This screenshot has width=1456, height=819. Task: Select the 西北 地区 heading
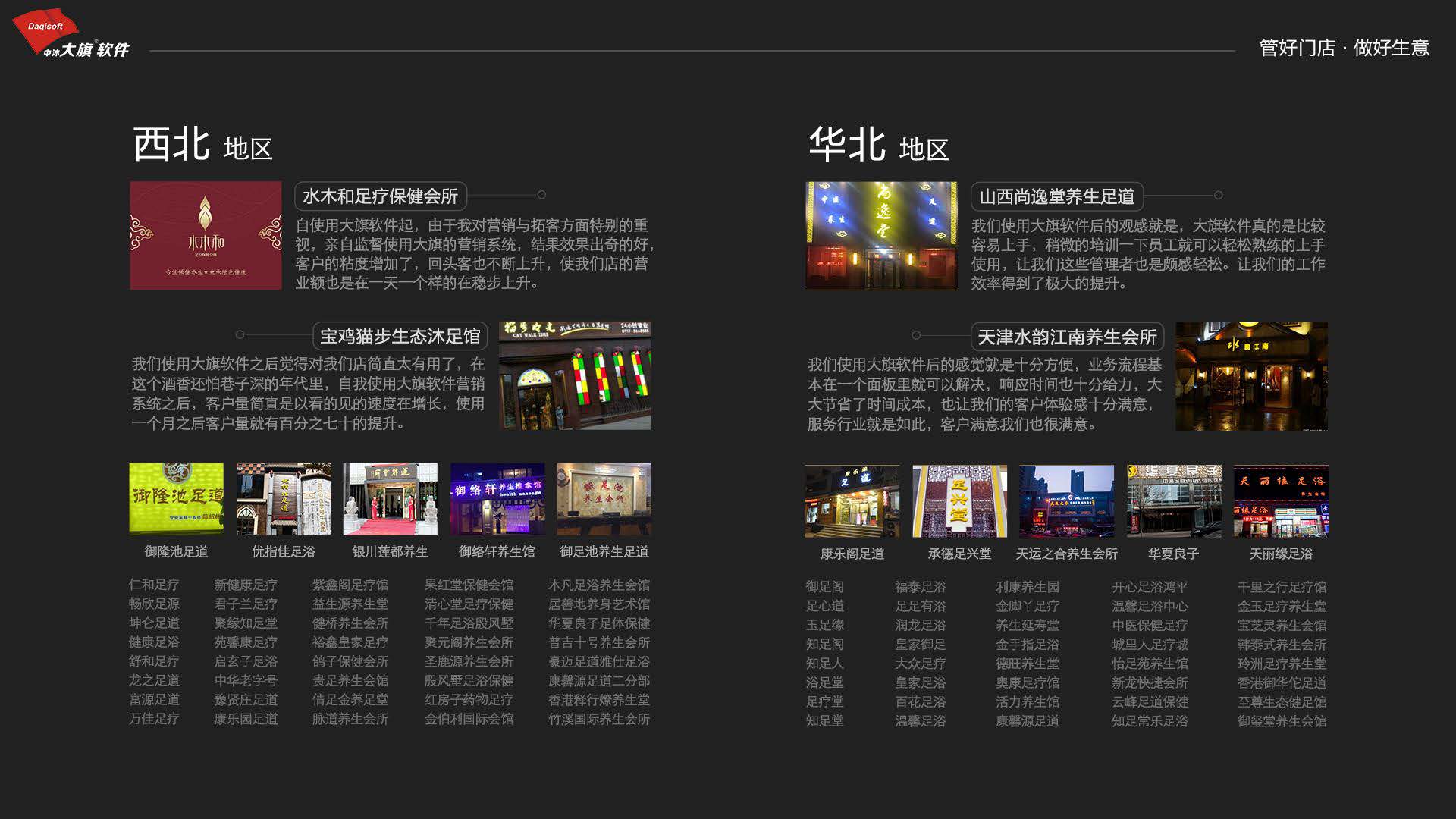tap(202, 144)
